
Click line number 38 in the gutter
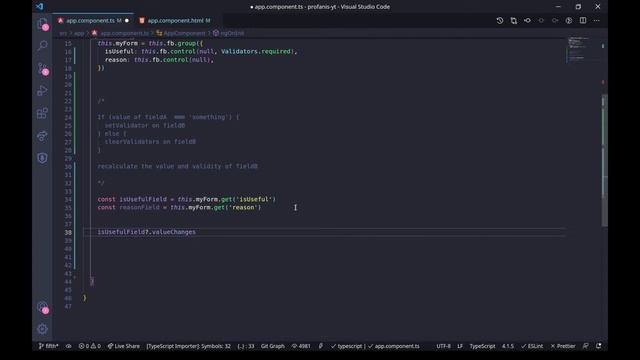click(68, 232)
